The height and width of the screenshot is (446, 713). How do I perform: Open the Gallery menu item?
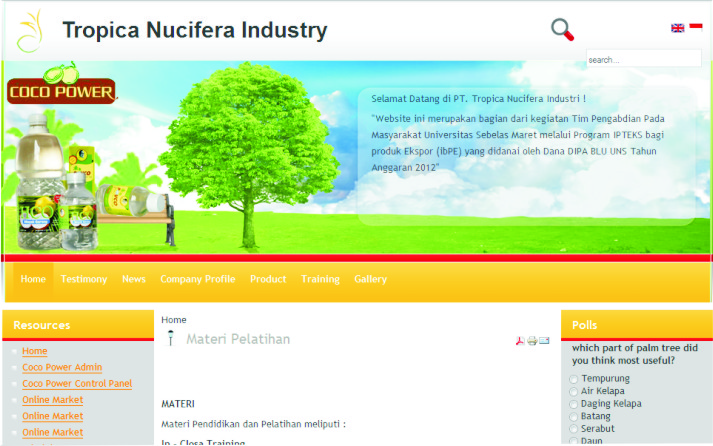pos(371,279)
